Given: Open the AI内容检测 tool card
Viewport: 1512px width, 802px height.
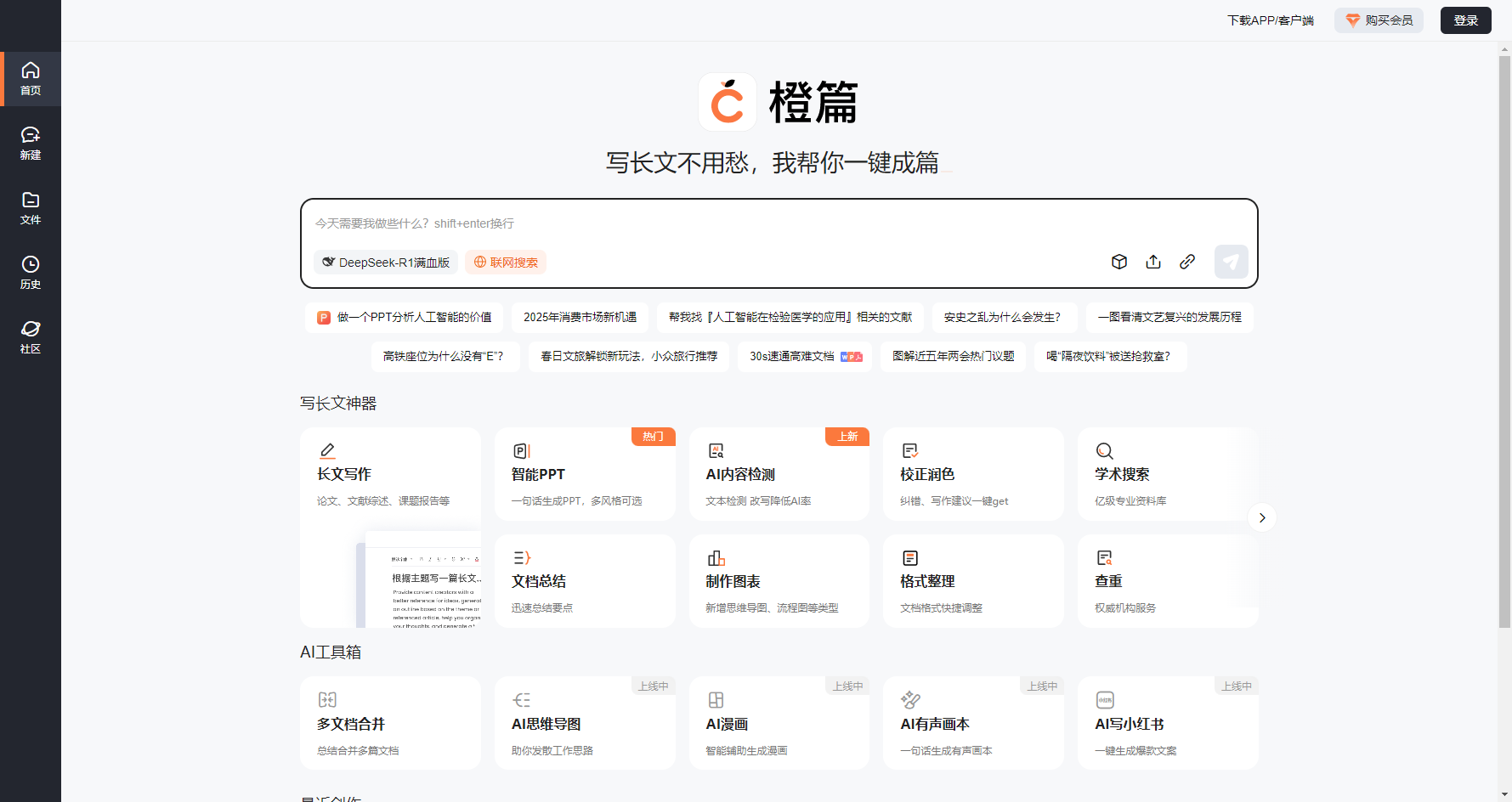Looking at the screenshot, I should [x=779, y=474].
